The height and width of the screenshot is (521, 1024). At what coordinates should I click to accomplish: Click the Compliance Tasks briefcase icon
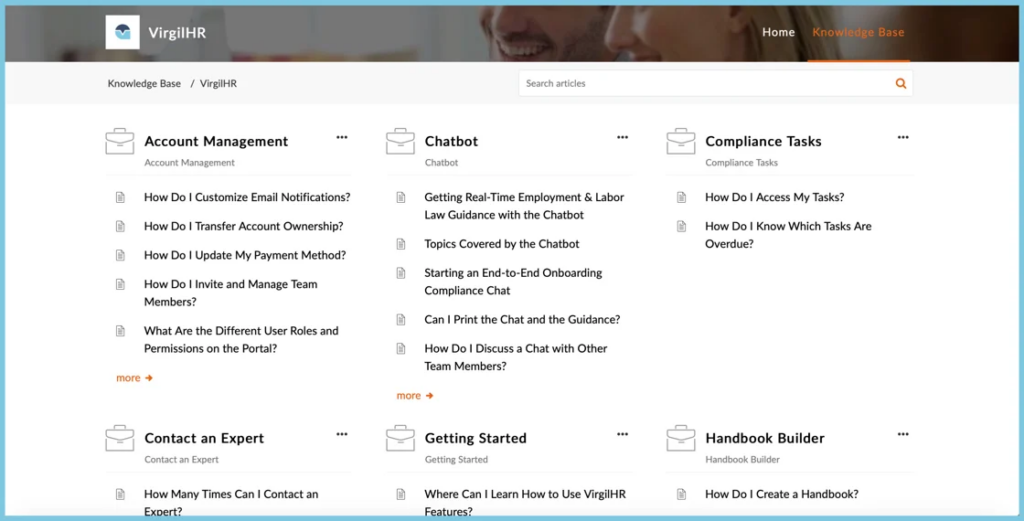pos(680,141)
